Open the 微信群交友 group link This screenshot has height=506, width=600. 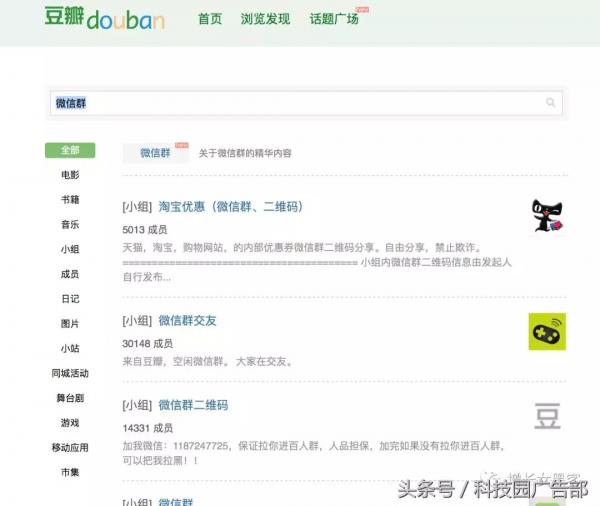pyautogui.click(x=188, y=321)
